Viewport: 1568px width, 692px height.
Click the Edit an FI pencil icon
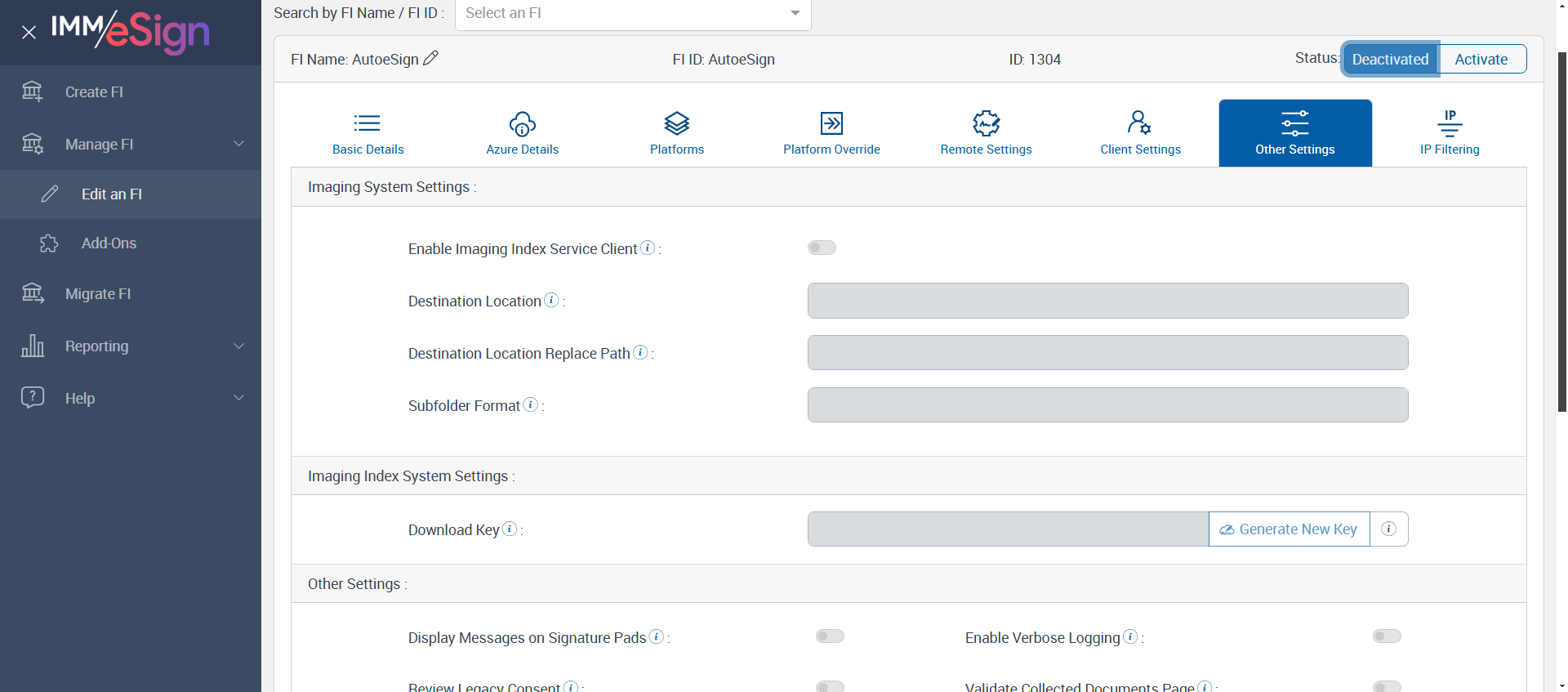50,194
